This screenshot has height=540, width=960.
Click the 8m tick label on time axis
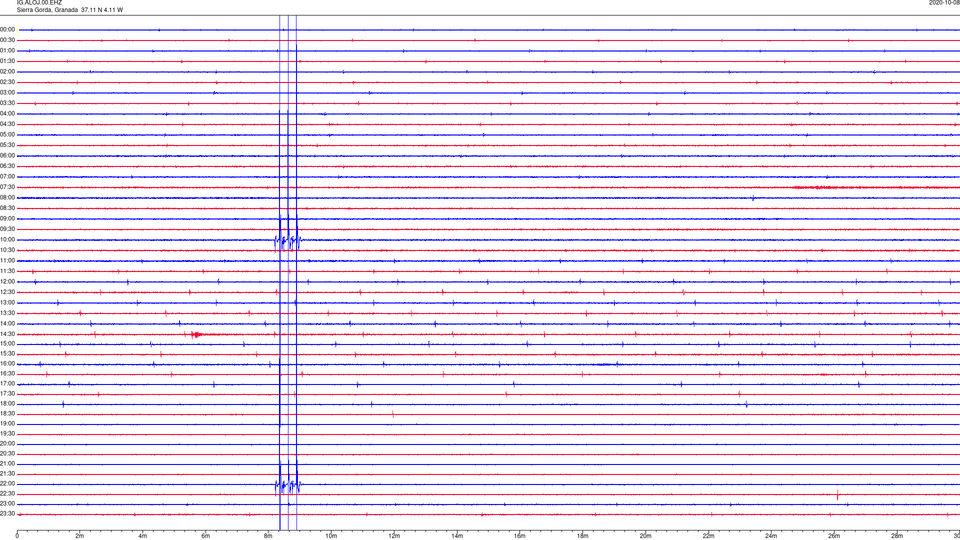coord(268,536)
